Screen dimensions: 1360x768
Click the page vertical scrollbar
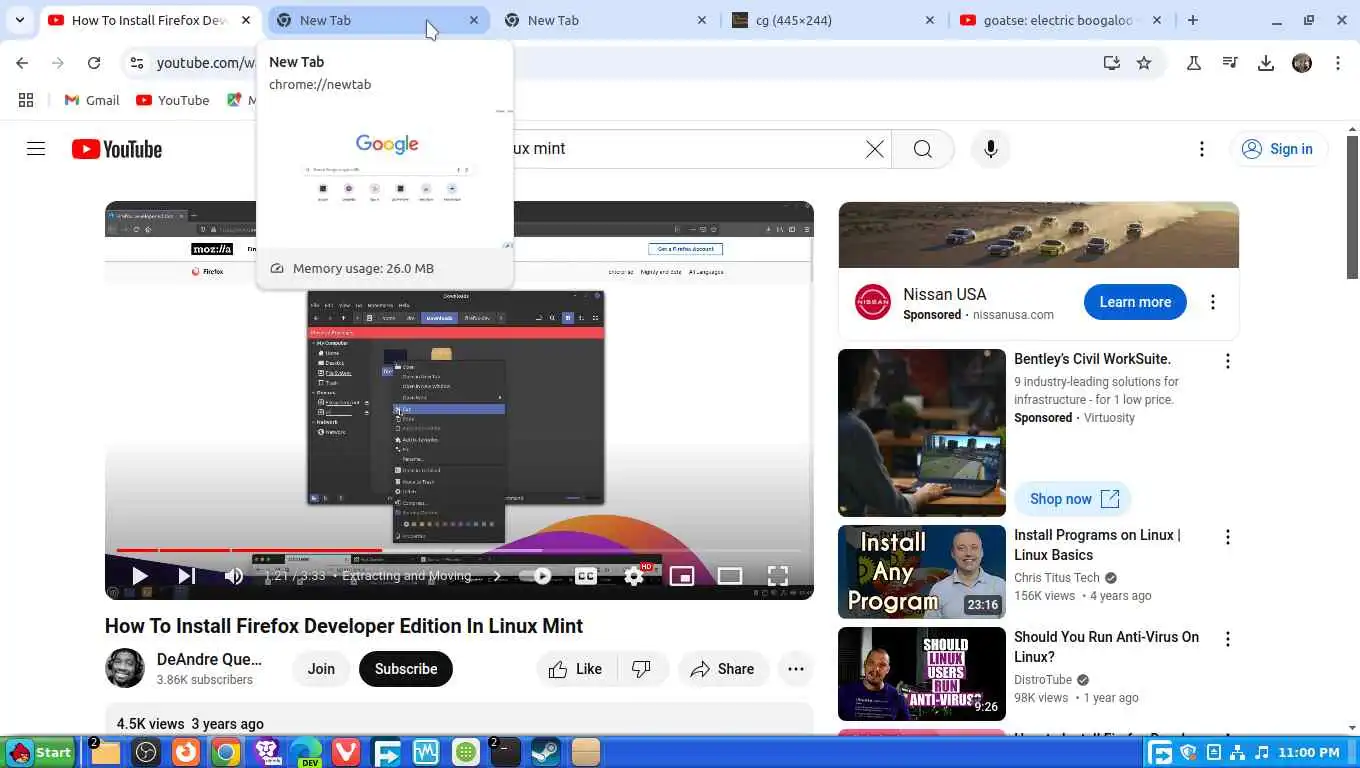coord(1352,208)
